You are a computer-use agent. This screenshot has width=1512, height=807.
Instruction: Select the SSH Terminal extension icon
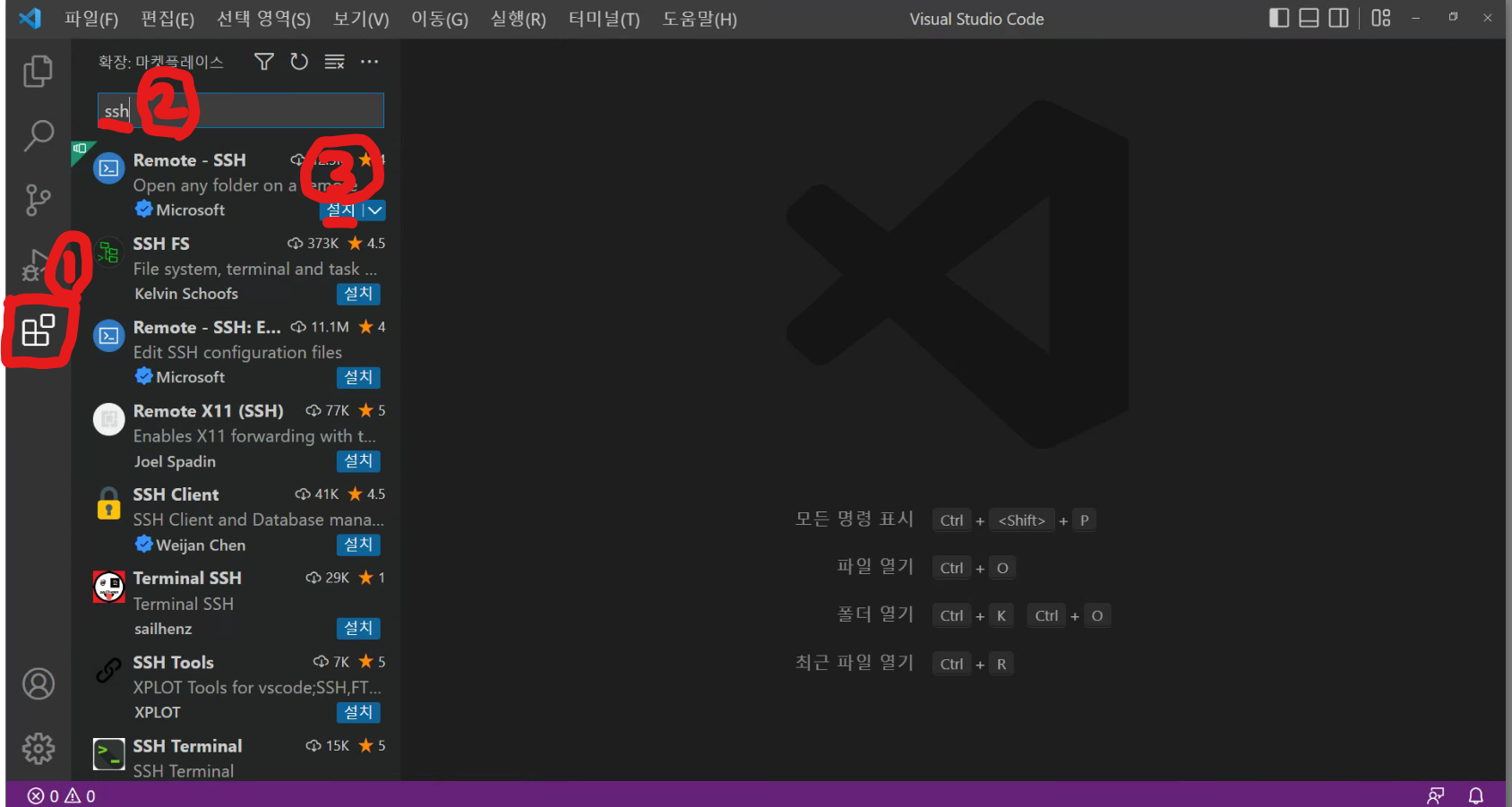(109, 754)
